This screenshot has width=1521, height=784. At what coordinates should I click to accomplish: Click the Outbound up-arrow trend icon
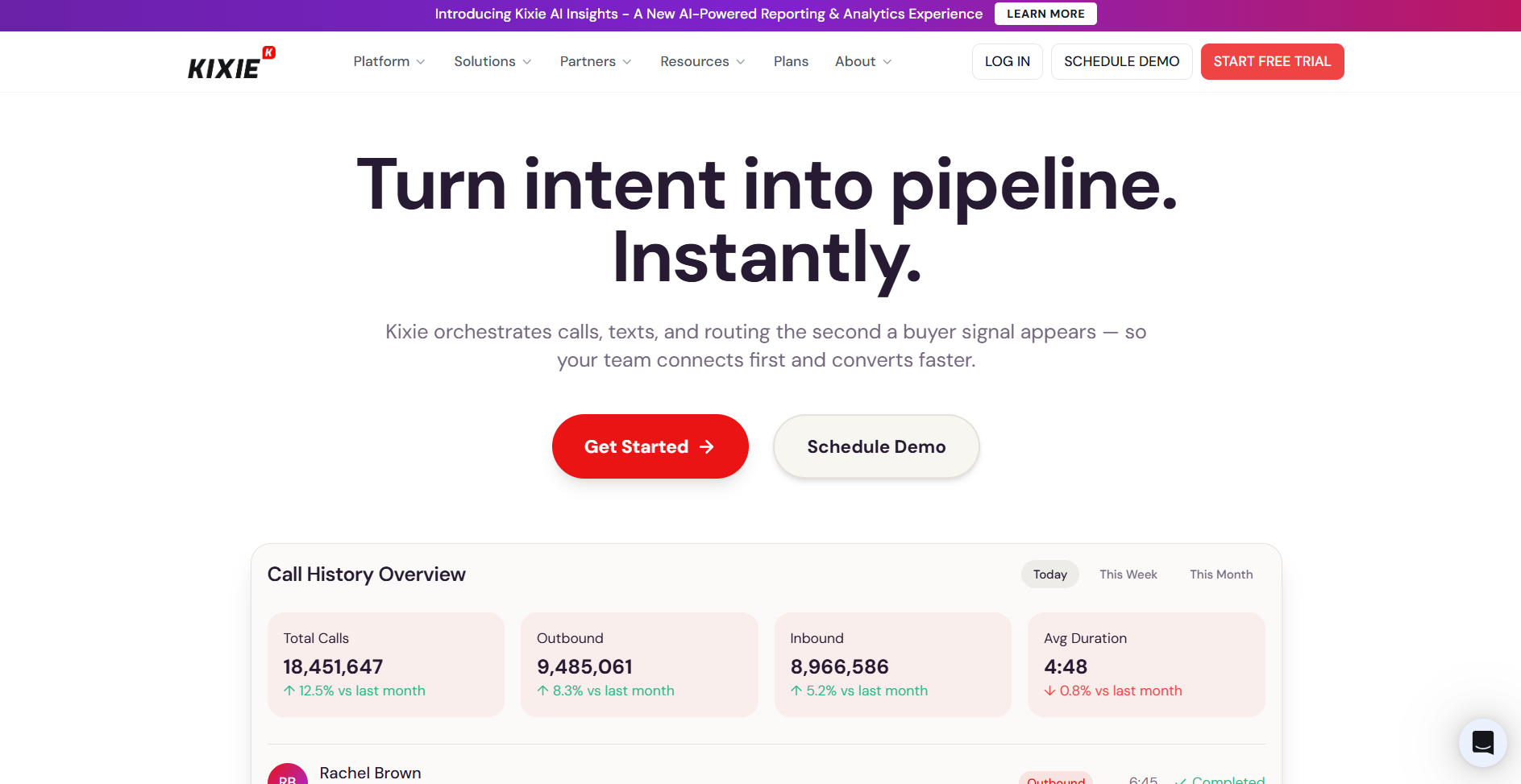coord(542,691)
